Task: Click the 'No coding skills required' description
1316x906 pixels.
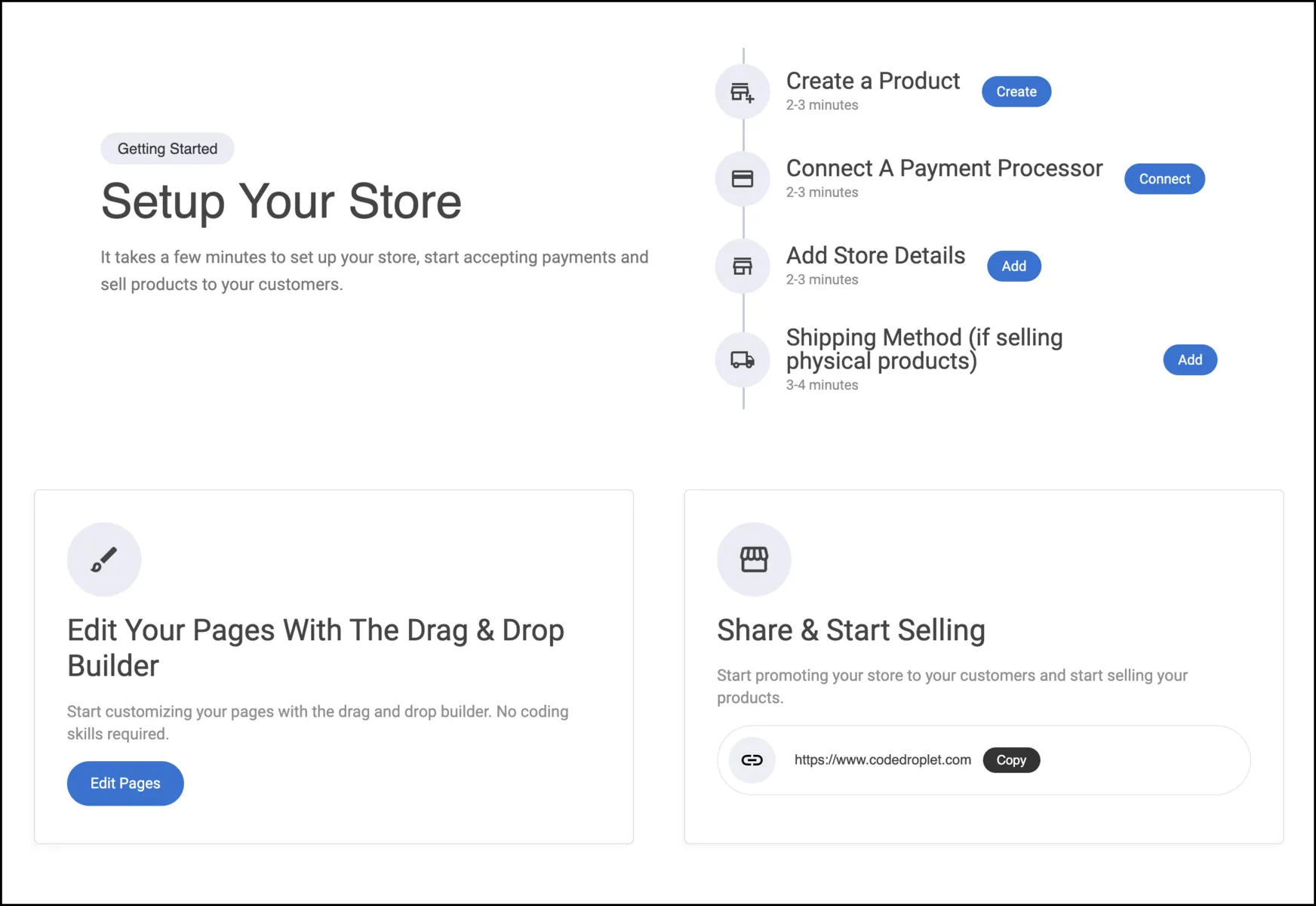Action: [318, 723]
